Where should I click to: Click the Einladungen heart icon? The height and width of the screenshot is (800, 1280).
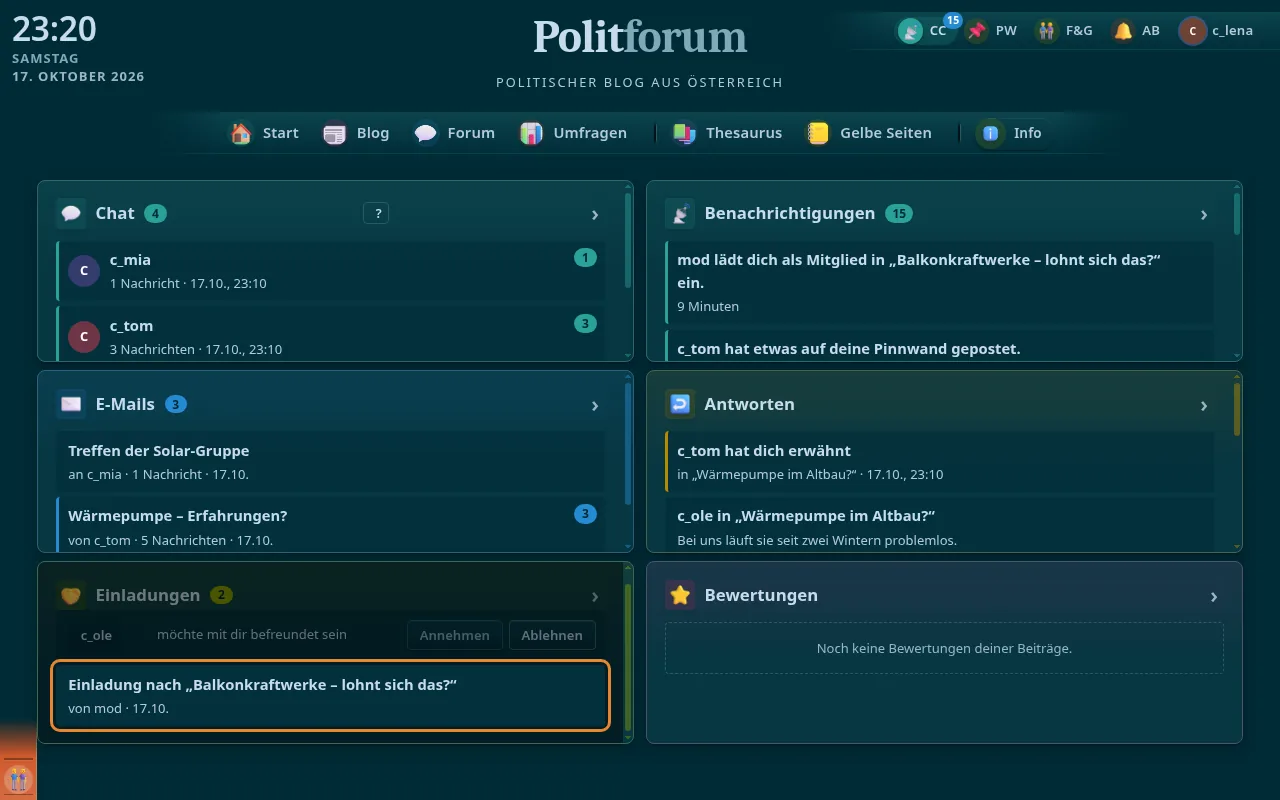coord(71,595)
